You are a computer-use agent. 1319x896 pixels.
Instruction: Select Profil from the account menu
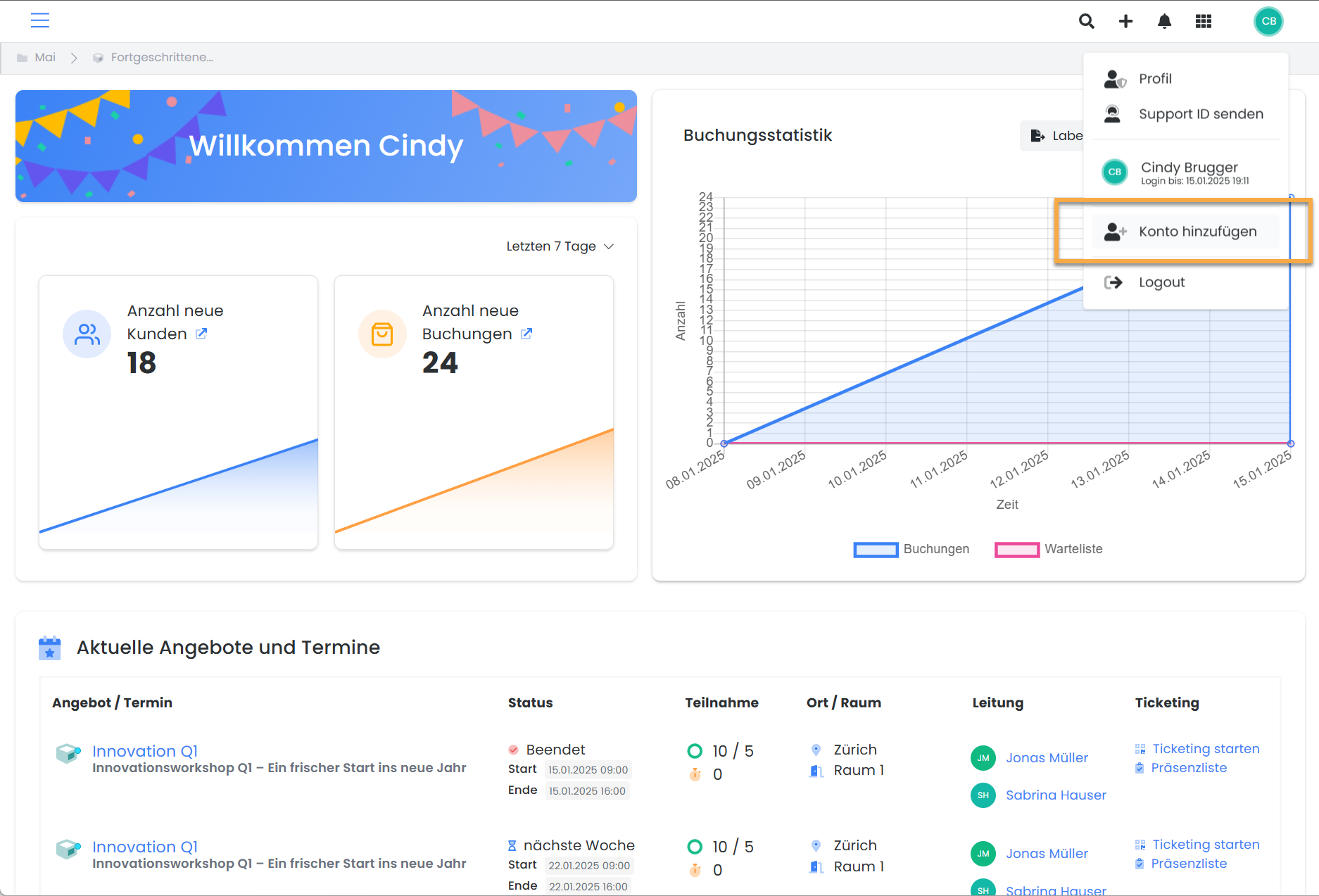pos(1155,78)
